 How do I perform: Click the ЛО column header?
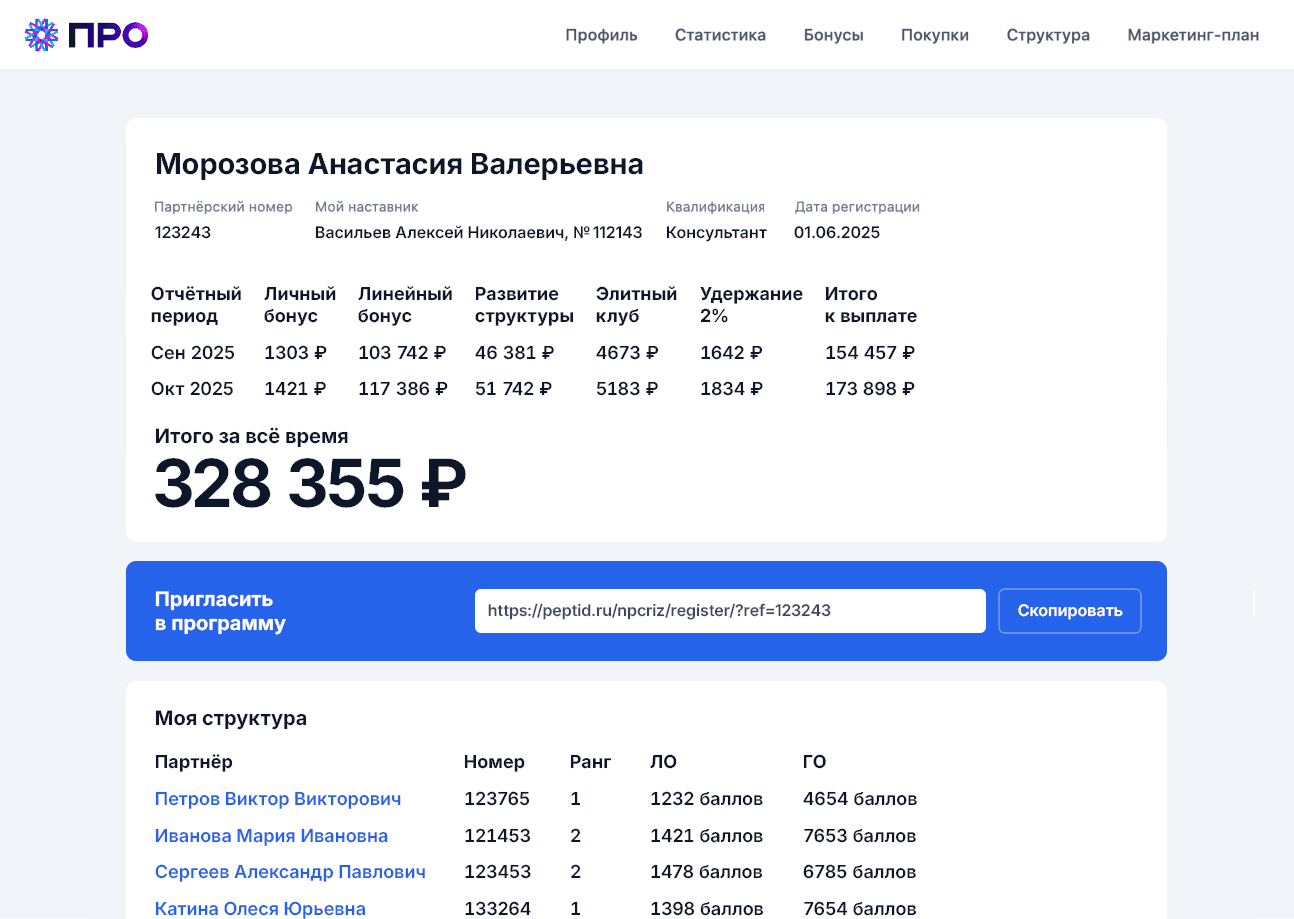(x=663, y=762)
